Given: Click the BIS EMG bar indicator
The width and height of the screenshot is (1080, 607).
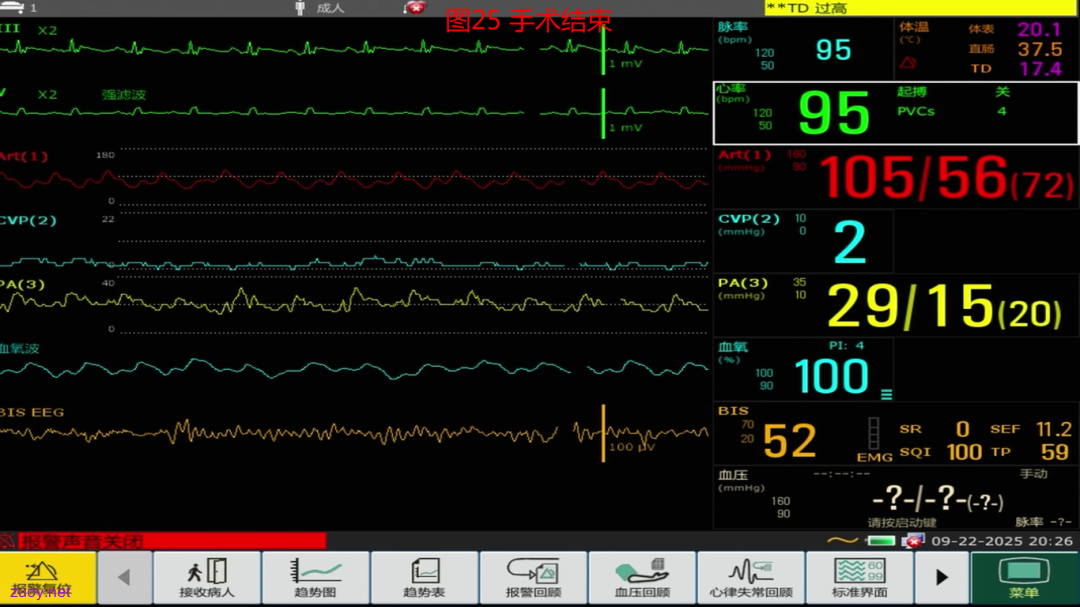Looking at the screenshot, I should pos(874,435).
